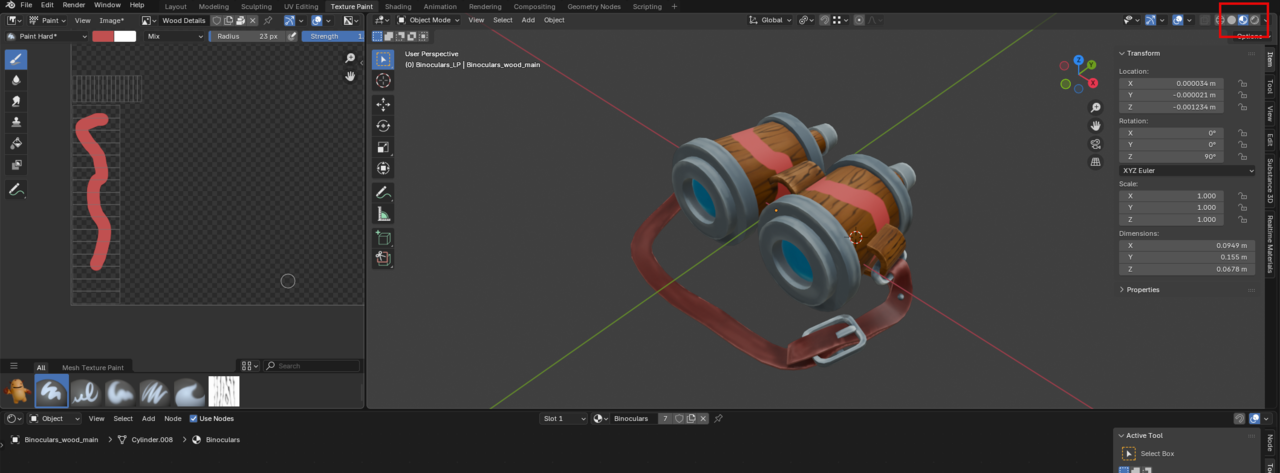The width and height of the screenshot is (1280, 473).
Task: Open the Image* menu in image editor
Action: (x=112, y=20)
